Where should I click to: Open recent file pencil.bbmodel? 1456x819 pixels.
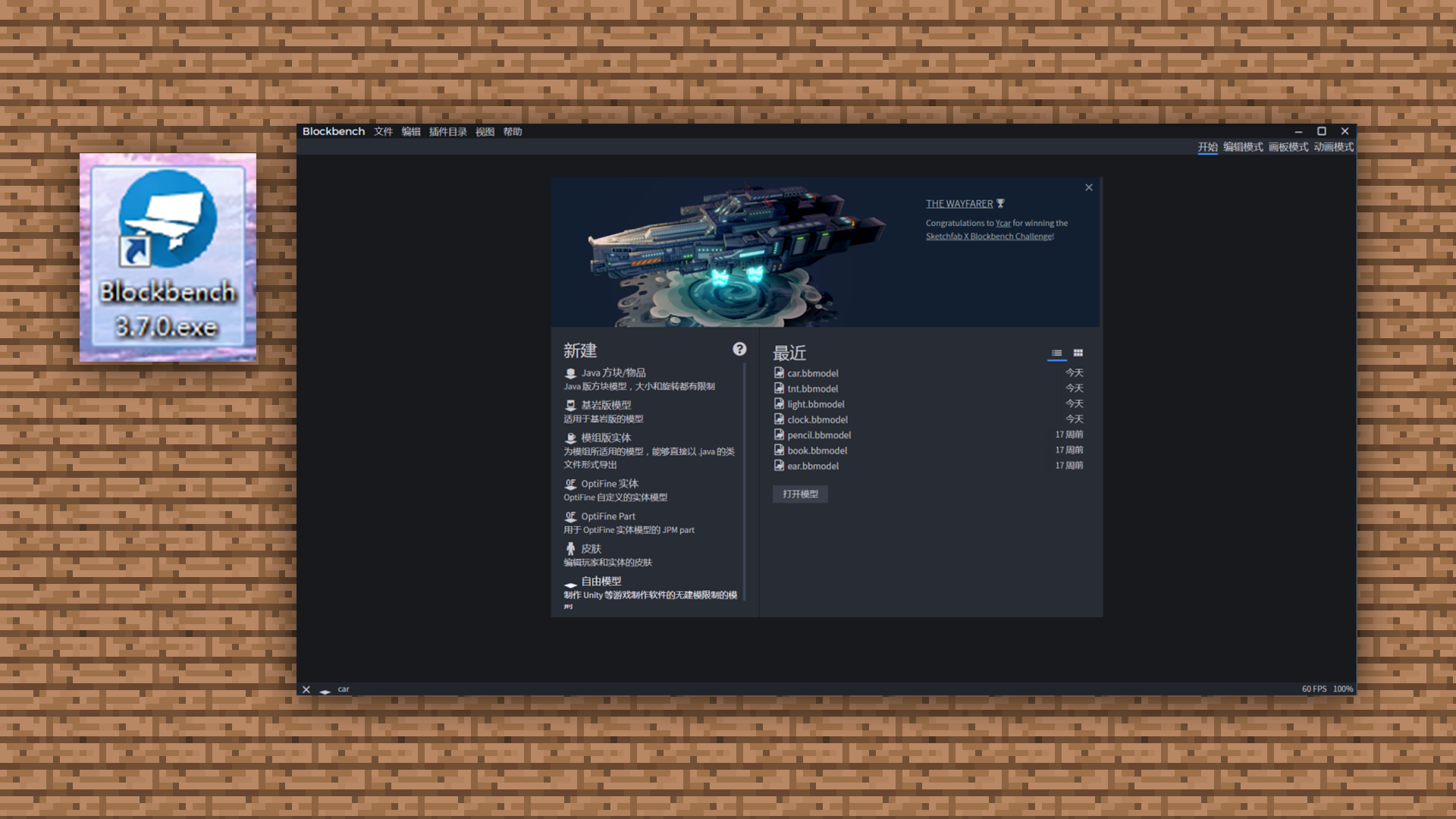pos(928,435)
